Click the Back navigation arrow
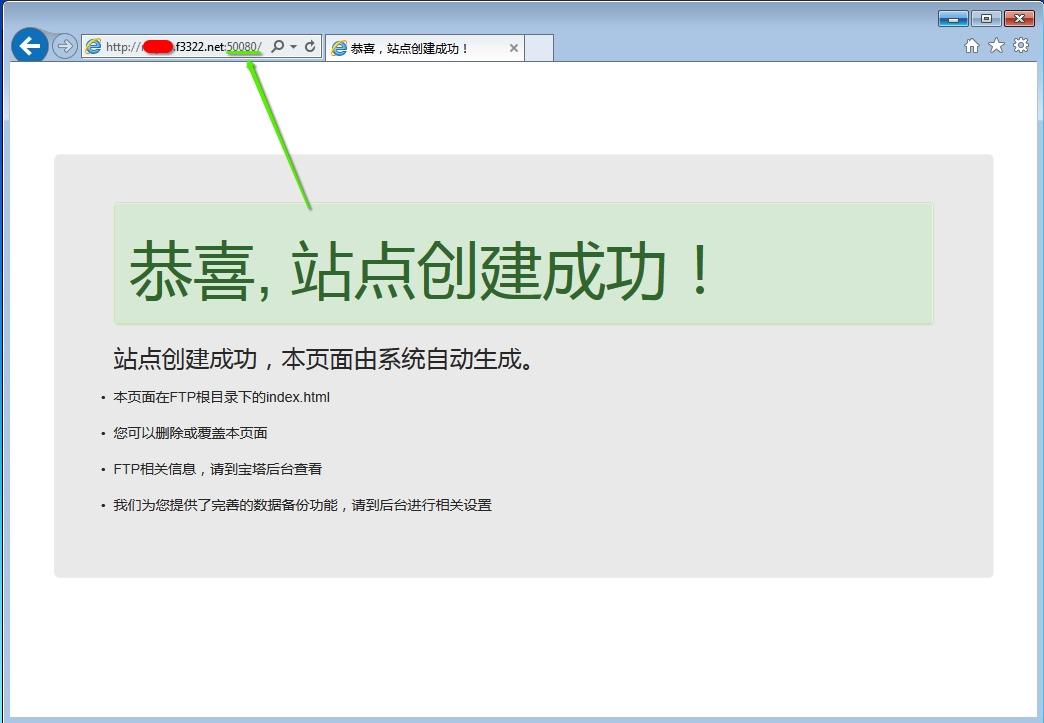The width and height of the screenshot is (1044, 723). [29, 45]
